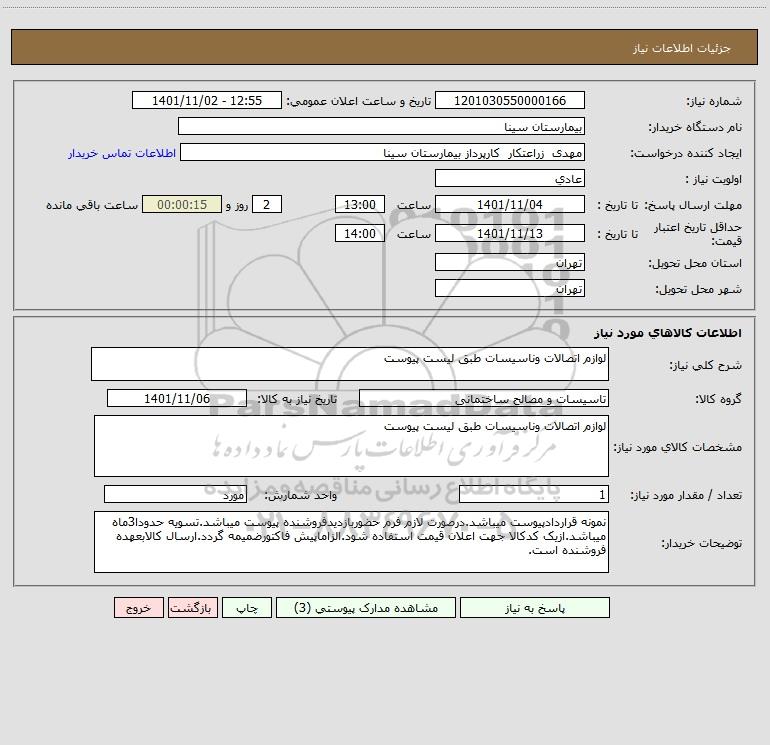Viewport: 770px width, 745px height.
Task: Click the تاریخ و ساعت اعلان عمومی label
Action: [x=359, y=101]
